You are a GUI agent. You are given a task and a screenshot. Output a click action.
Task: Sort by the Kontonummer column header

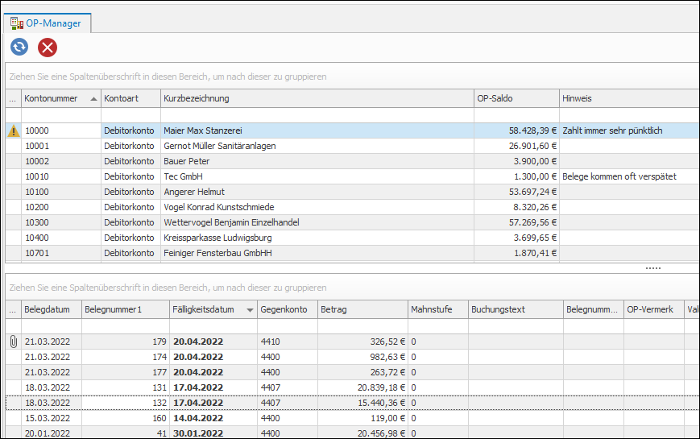tap(61, 99)
